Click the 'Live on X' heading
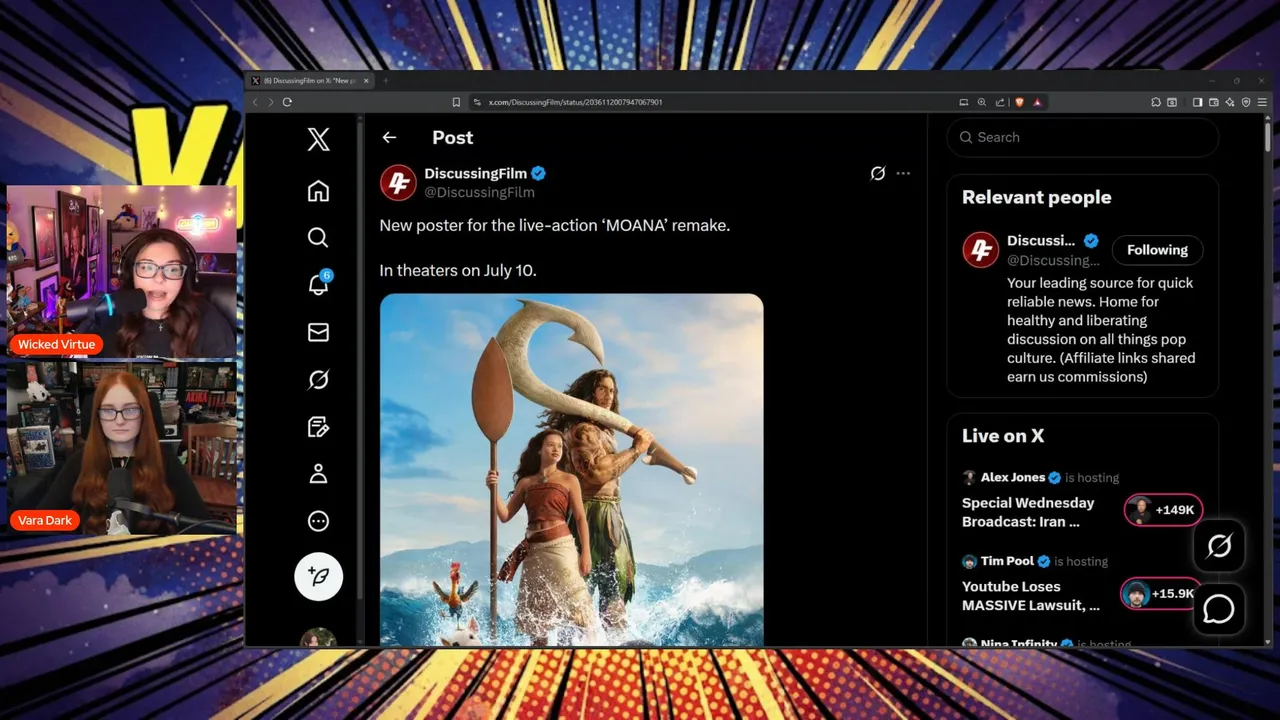Screen dimensions: 1280x720 coord(1003,435)
